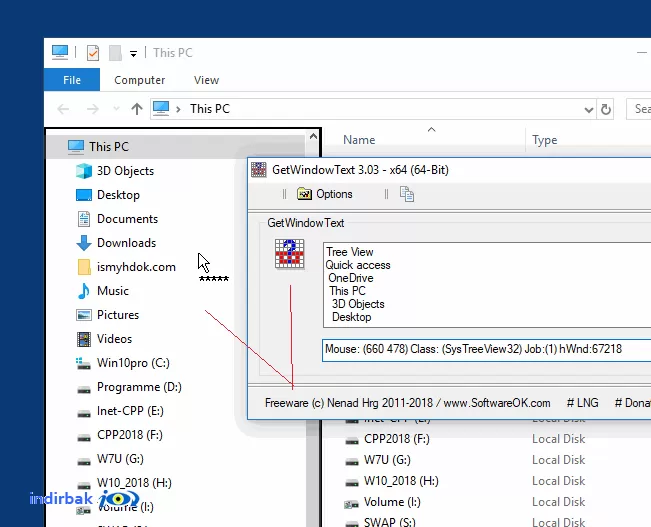Click the navigation tree scroll up arrow
This screenshot has width=651, height=527.
(313, 136)
